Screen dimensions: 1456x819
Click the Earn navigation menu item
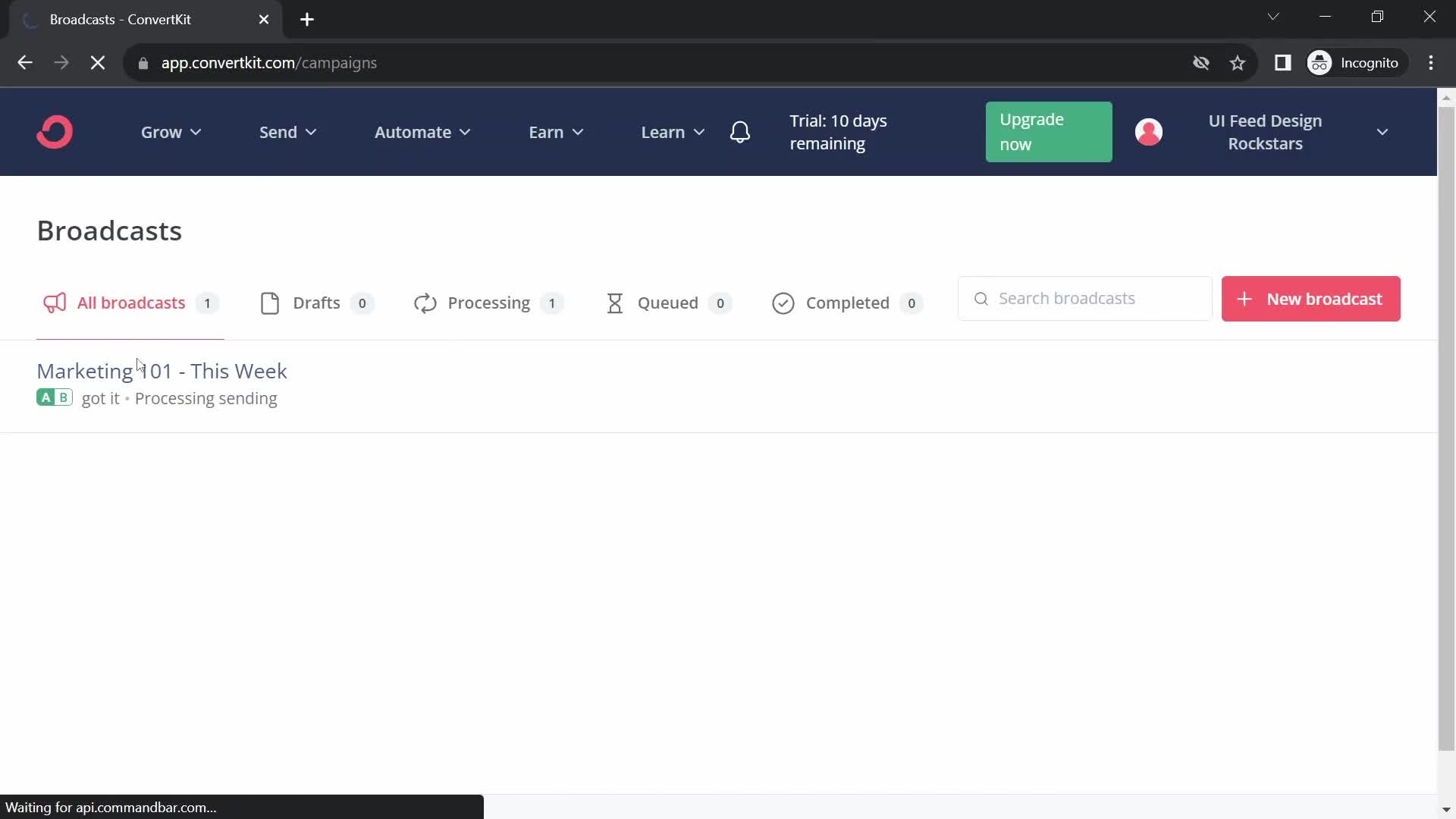[555, 131]
